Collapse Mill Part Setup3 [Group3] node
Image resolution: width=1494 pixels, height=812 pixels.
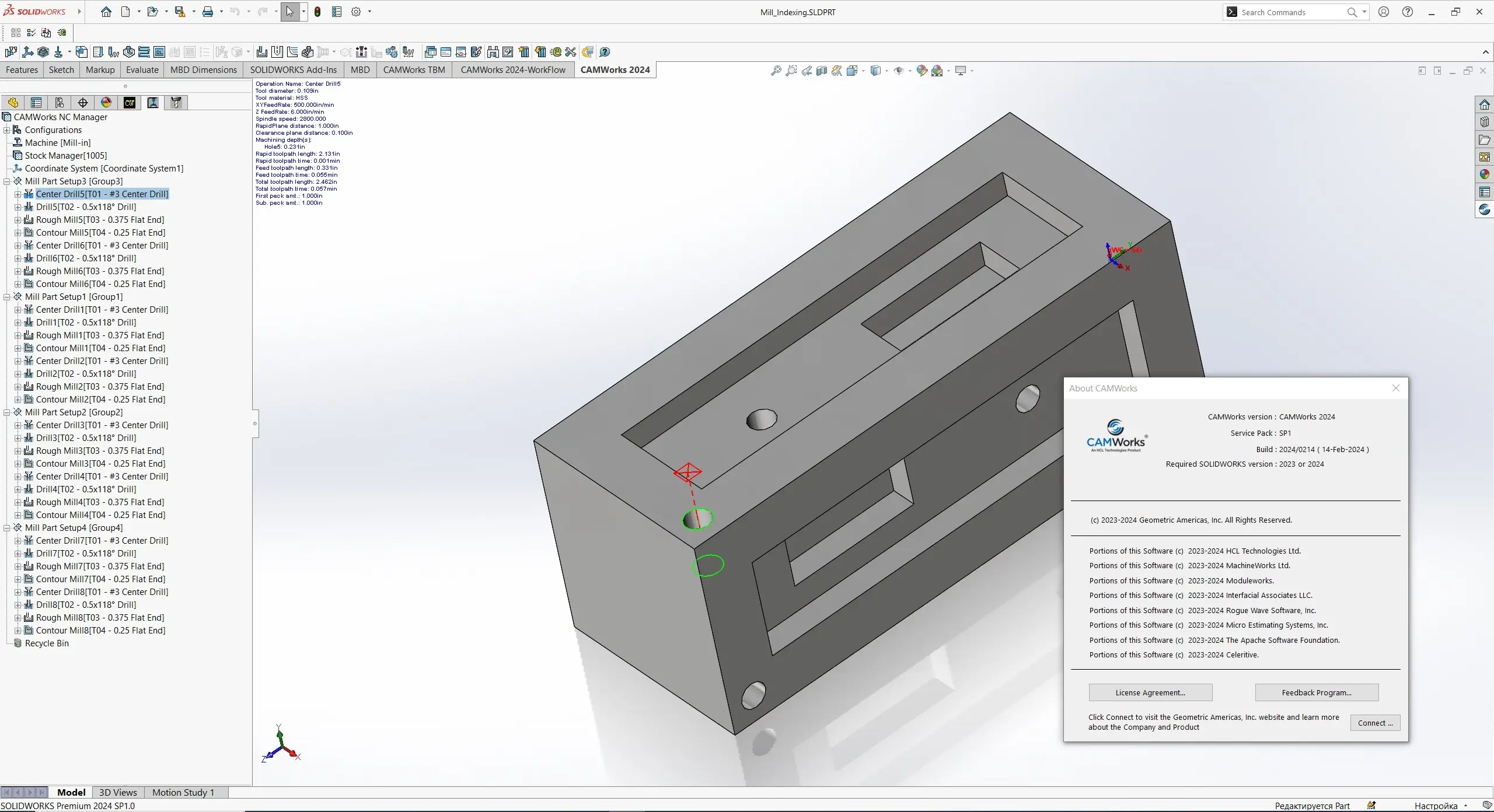[7, 181]
